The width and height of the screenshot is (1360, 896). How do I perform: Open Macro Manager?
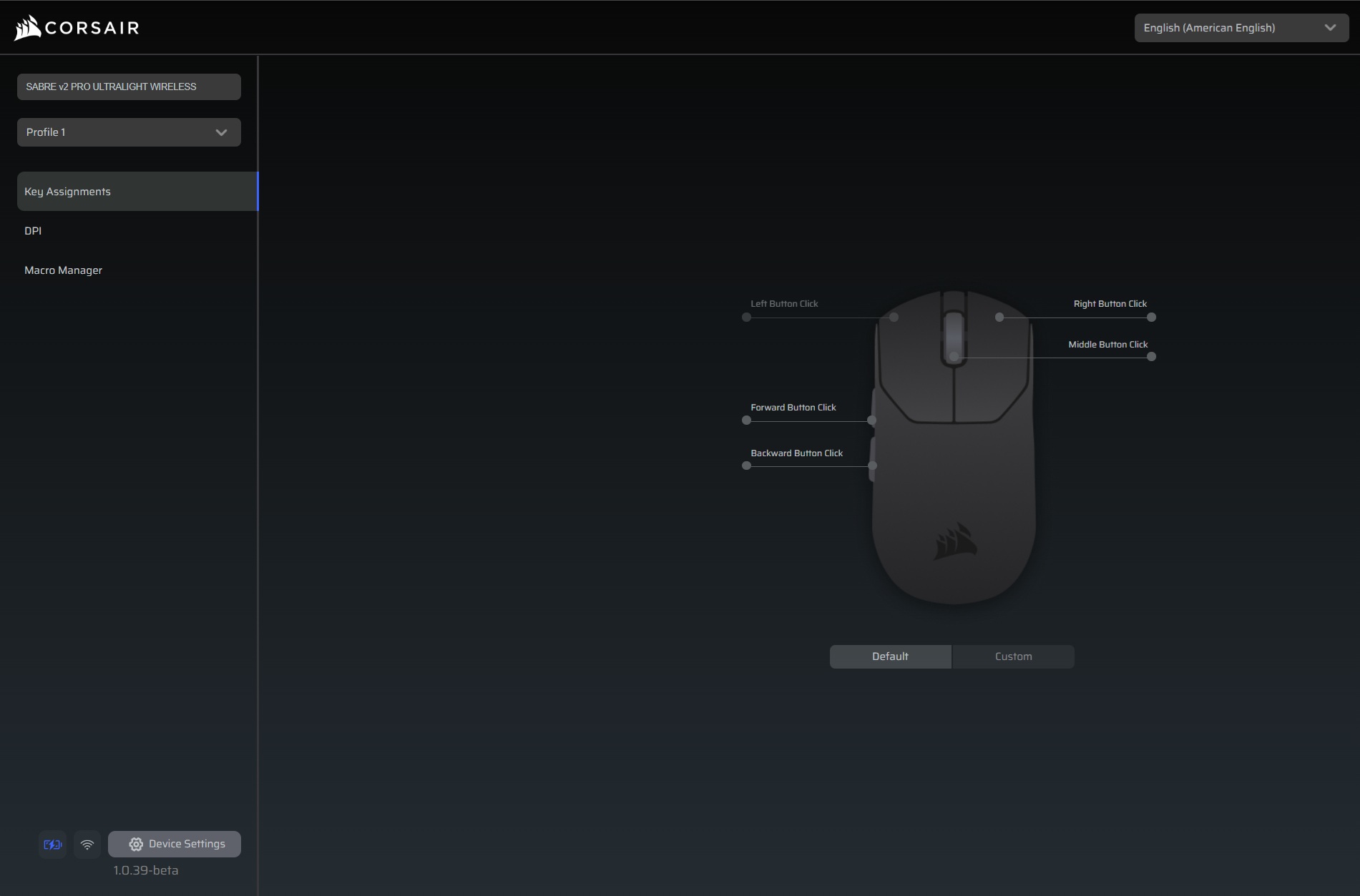(x=63, y=270)
